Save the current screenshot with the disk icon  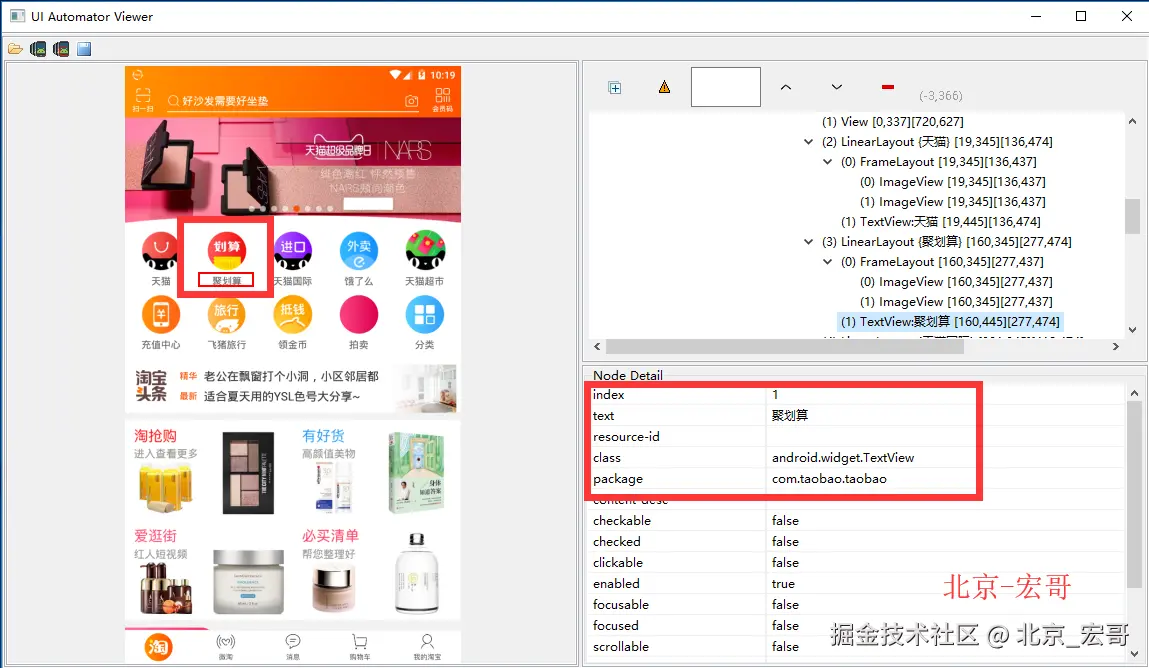click(84, 49)
